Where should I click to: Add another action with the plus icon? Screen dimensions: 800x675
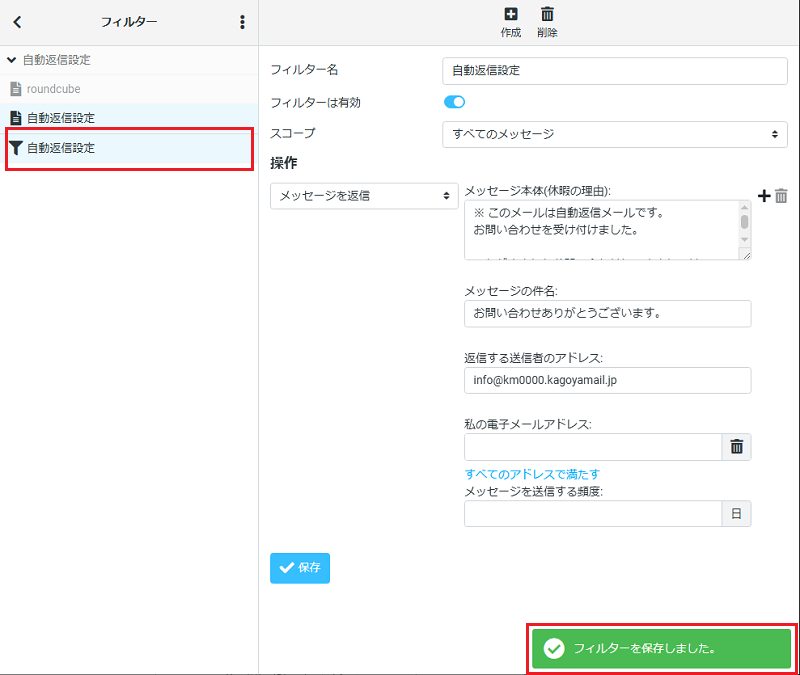coord(766,196)
